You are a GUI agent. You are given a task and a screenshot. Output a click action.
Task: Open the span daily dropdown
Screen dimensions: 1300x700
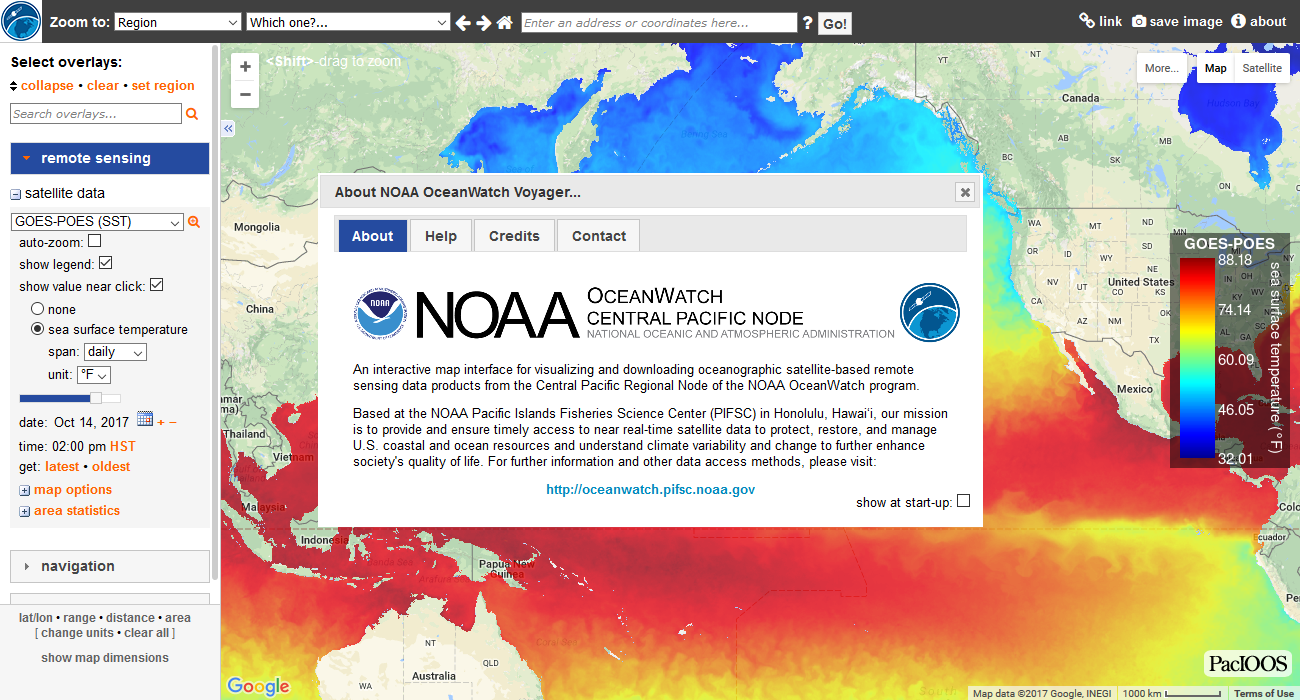tap(115, 352)
